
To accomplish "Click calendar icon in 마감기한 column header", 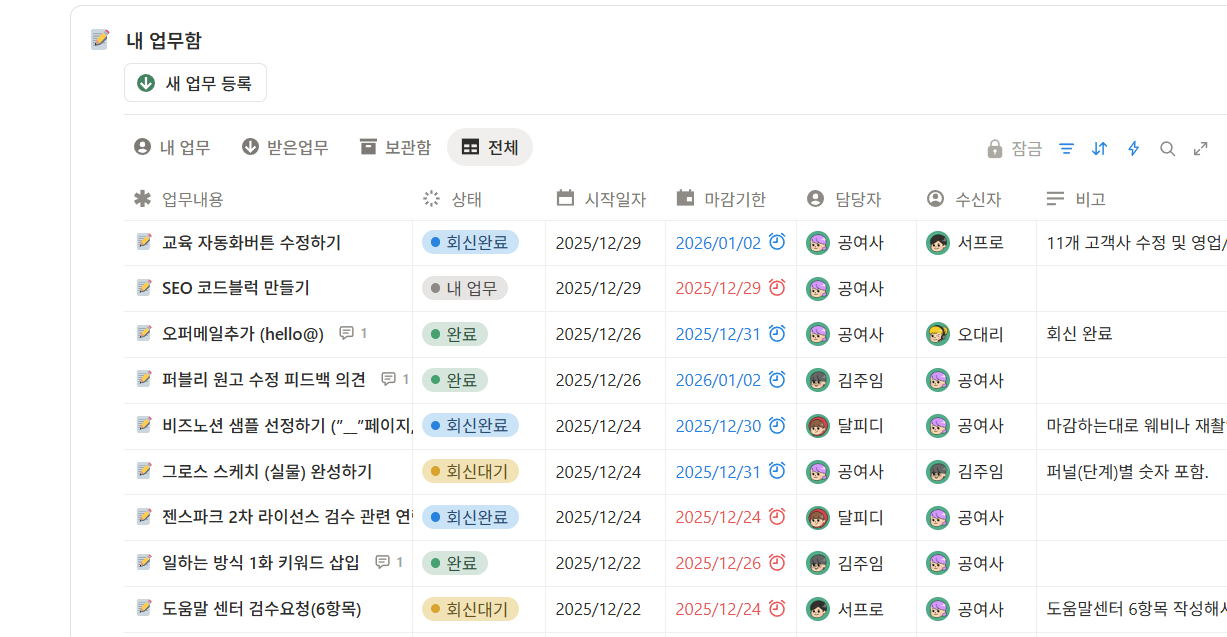I will tap(684, 198).
